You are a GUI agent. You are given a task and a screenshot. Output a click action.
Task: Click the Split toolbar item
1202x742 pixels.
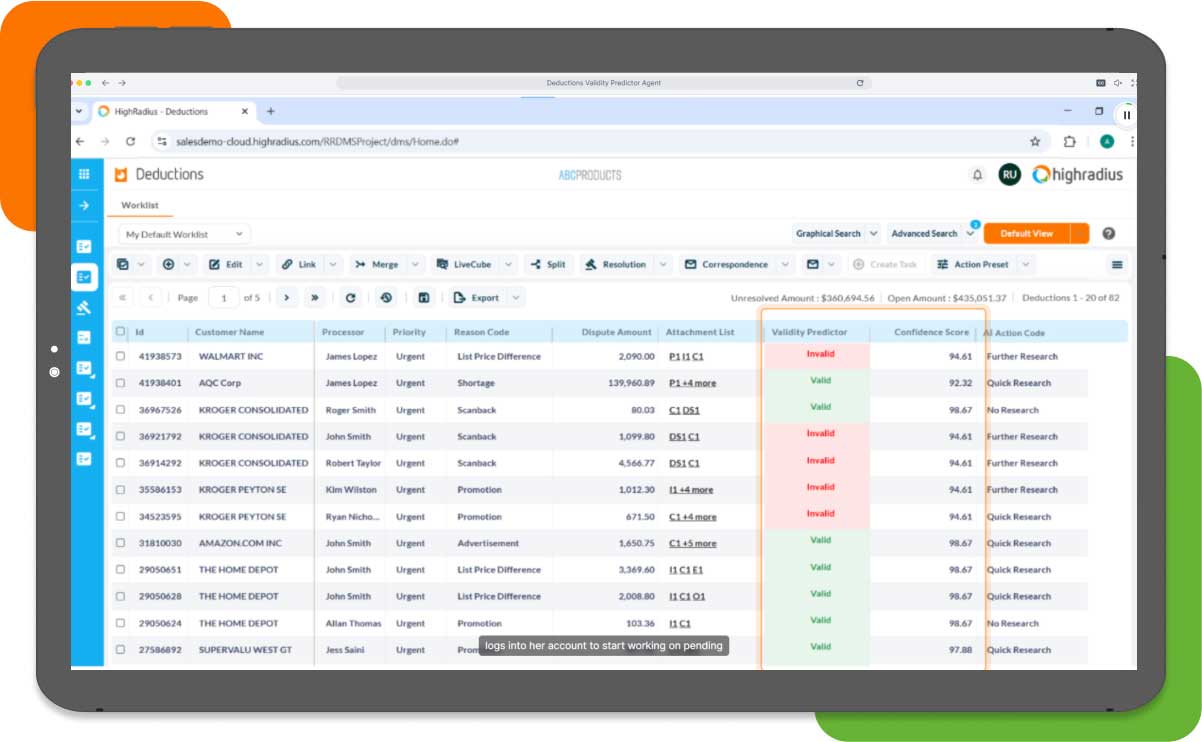[x=548, y=265]
